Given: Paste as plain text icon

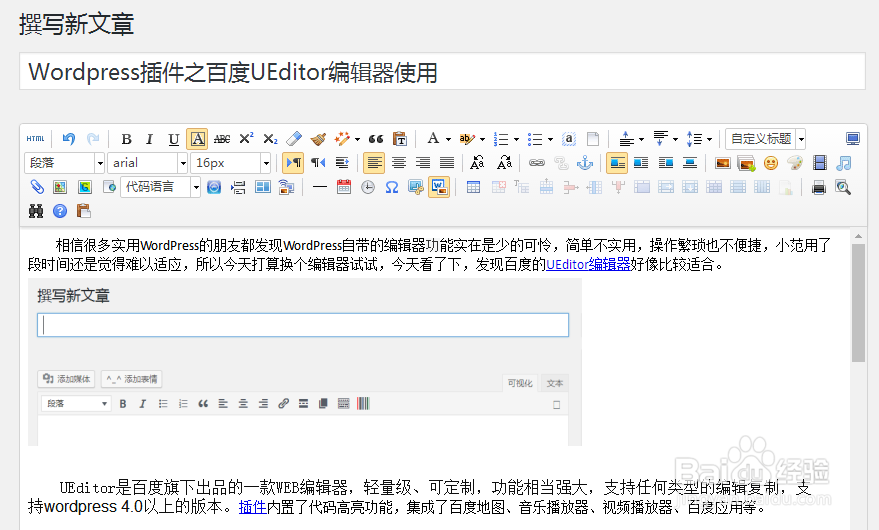Looking at the screenshot, I should pos(400,139).
